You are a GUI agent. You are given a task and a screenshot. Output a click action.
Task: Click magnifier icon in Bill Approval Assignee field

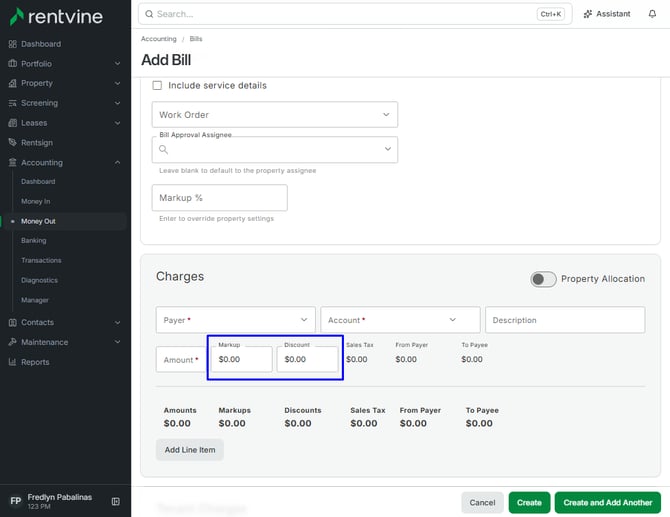click(163, 149)
